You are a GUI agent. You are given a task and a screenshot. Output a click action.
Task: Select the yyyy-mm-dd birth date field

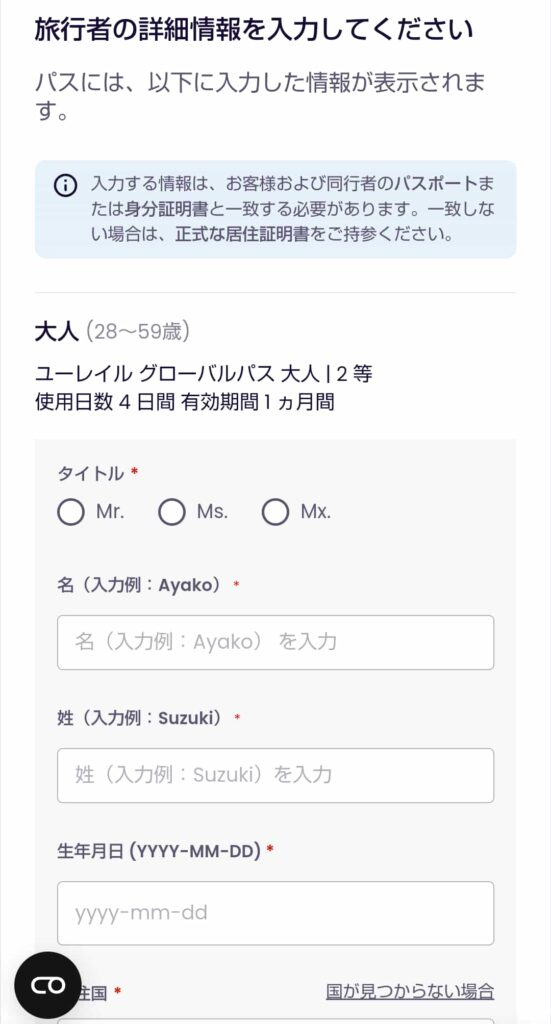276,913
